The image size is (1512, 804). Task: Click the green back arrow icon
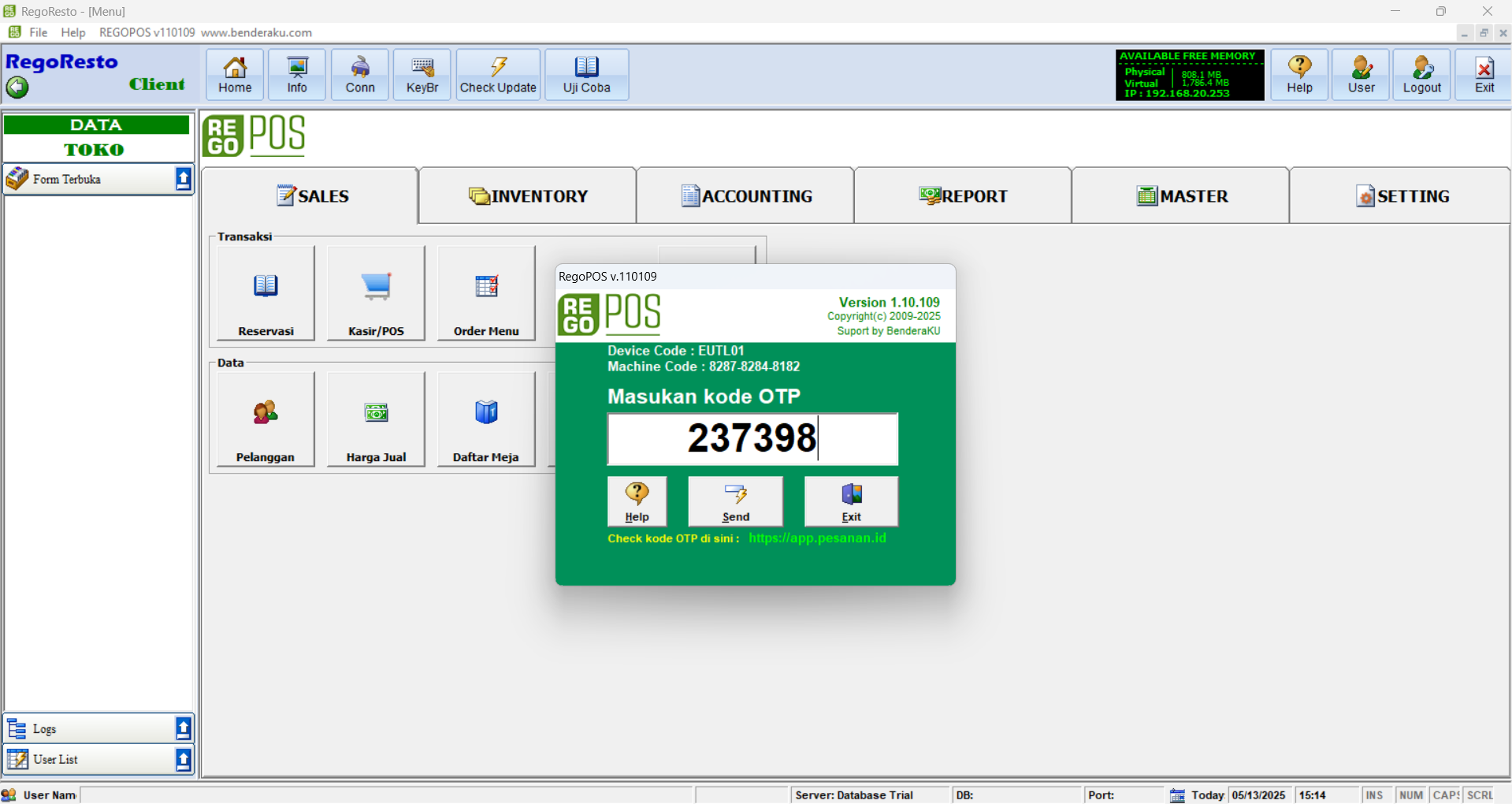tap(17, 87)
